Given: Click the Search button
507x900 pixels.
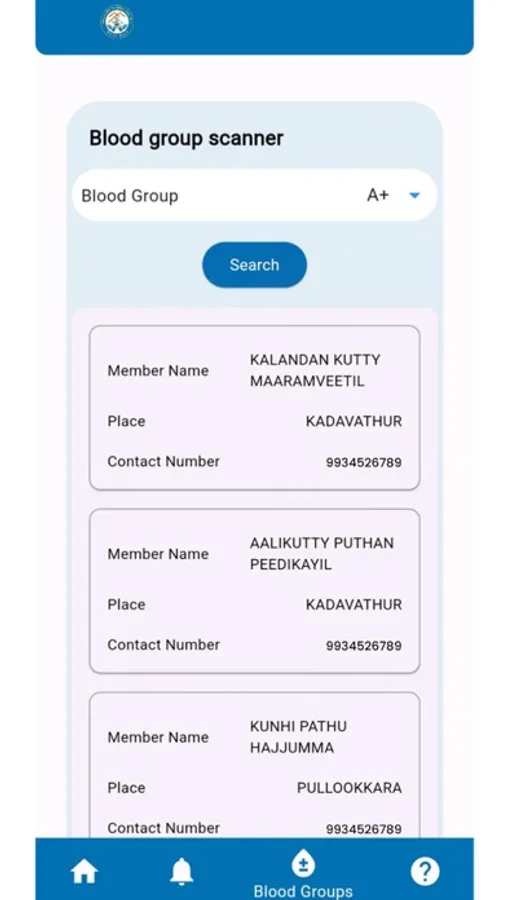Looking at the screenshot, I should pos(254,265).
